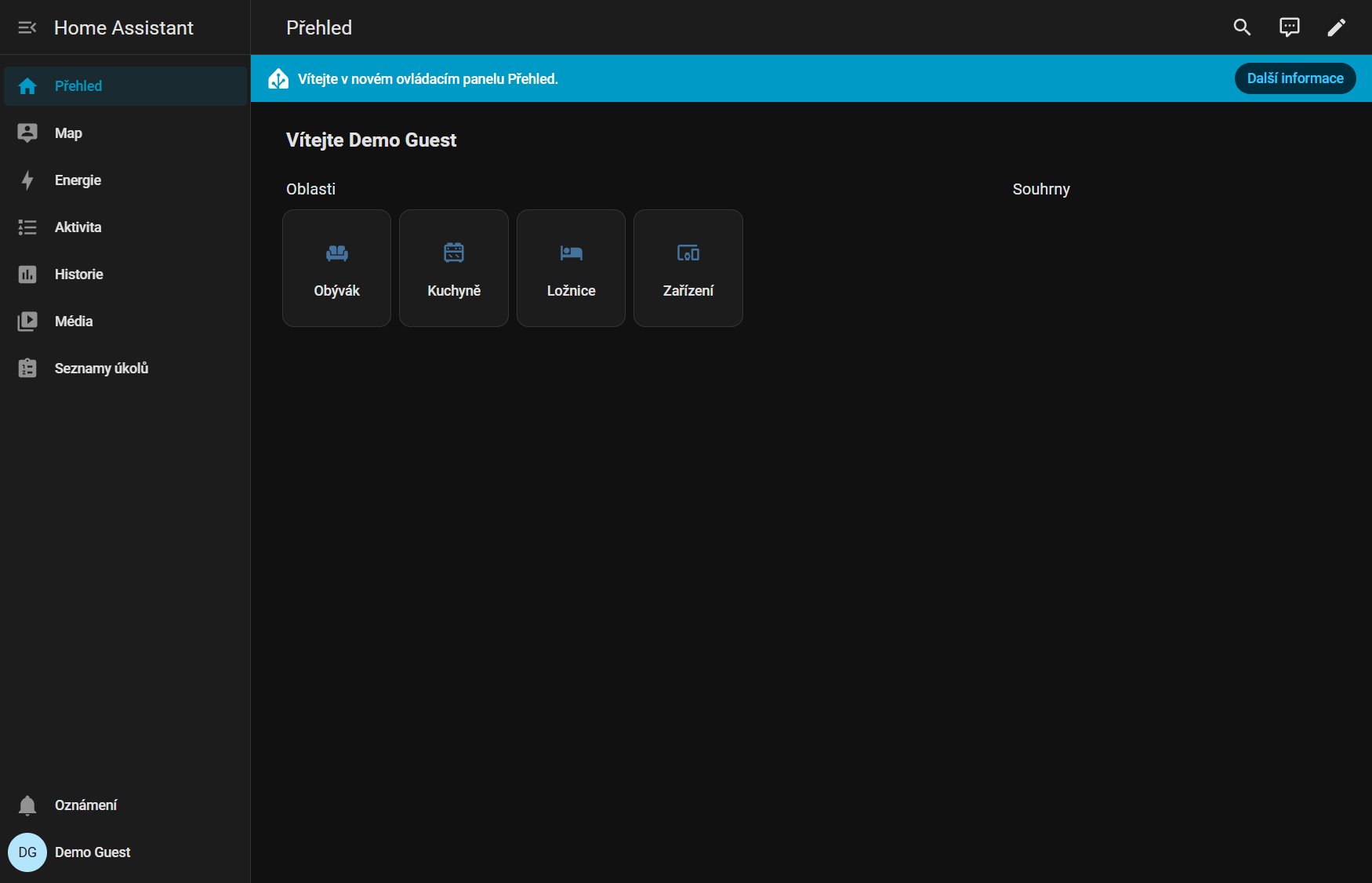Screen dimensions: 1372x883
Task: Click the chart icon beside Historie
Action: click(x=27, y=274)
